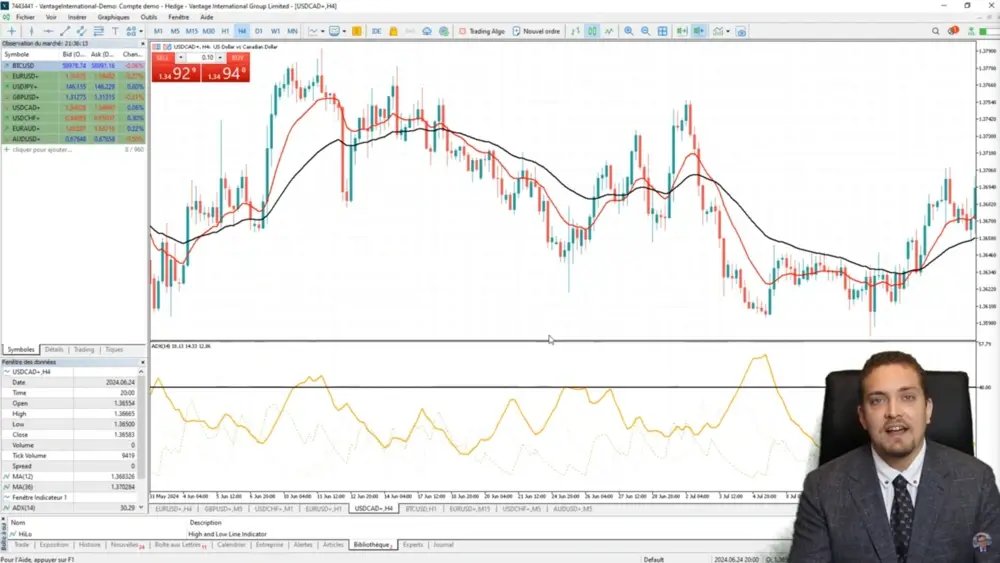The width and height of the screenshot is (1000, 563).
Task: Open the chart templates dropdown arrow
Action: click(x=344, y=31)
